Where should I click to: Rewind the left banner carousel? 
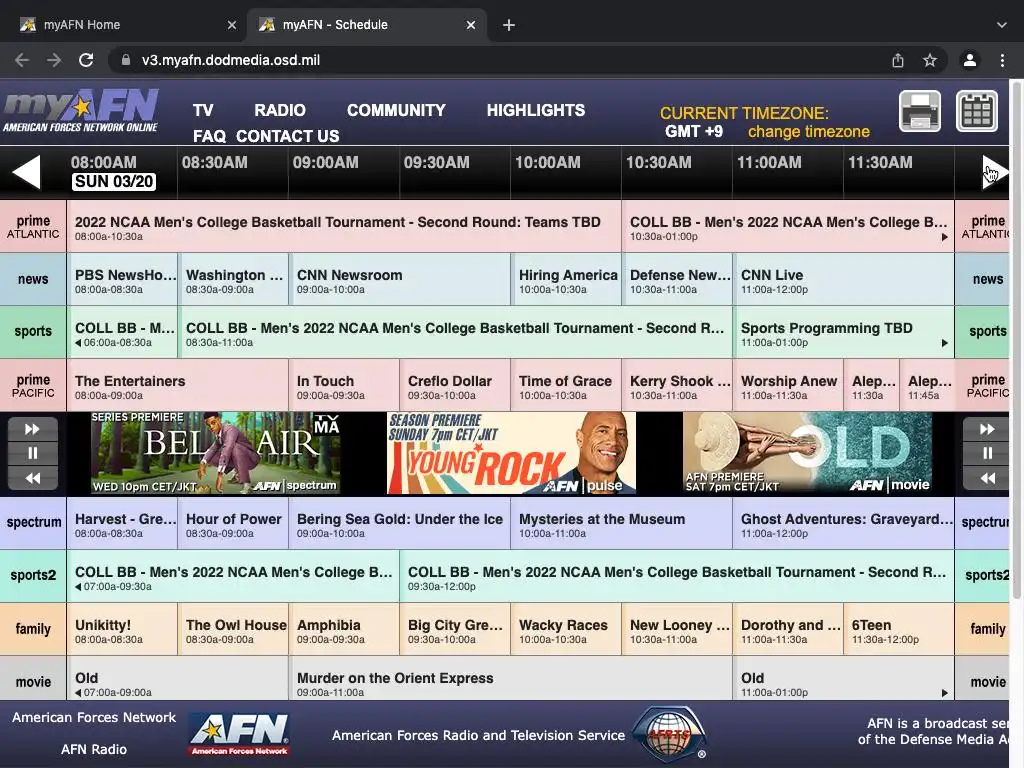coord(33,478)
